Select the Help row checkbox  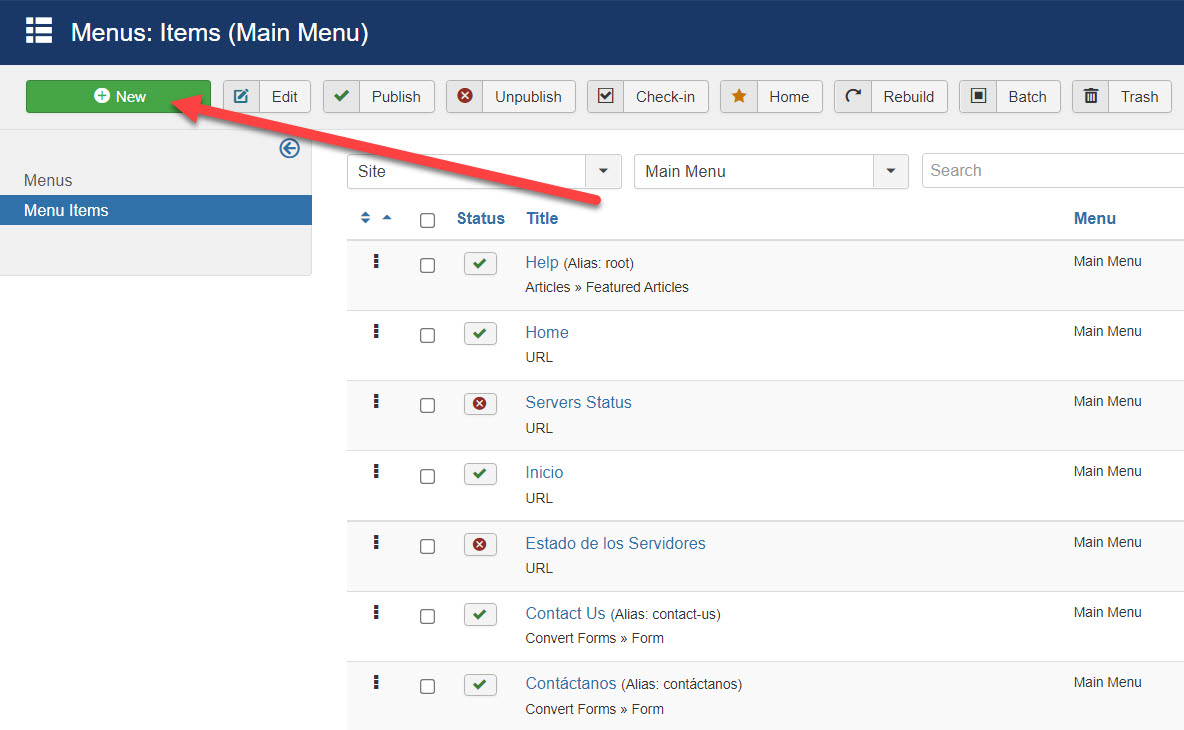(427, 266)
